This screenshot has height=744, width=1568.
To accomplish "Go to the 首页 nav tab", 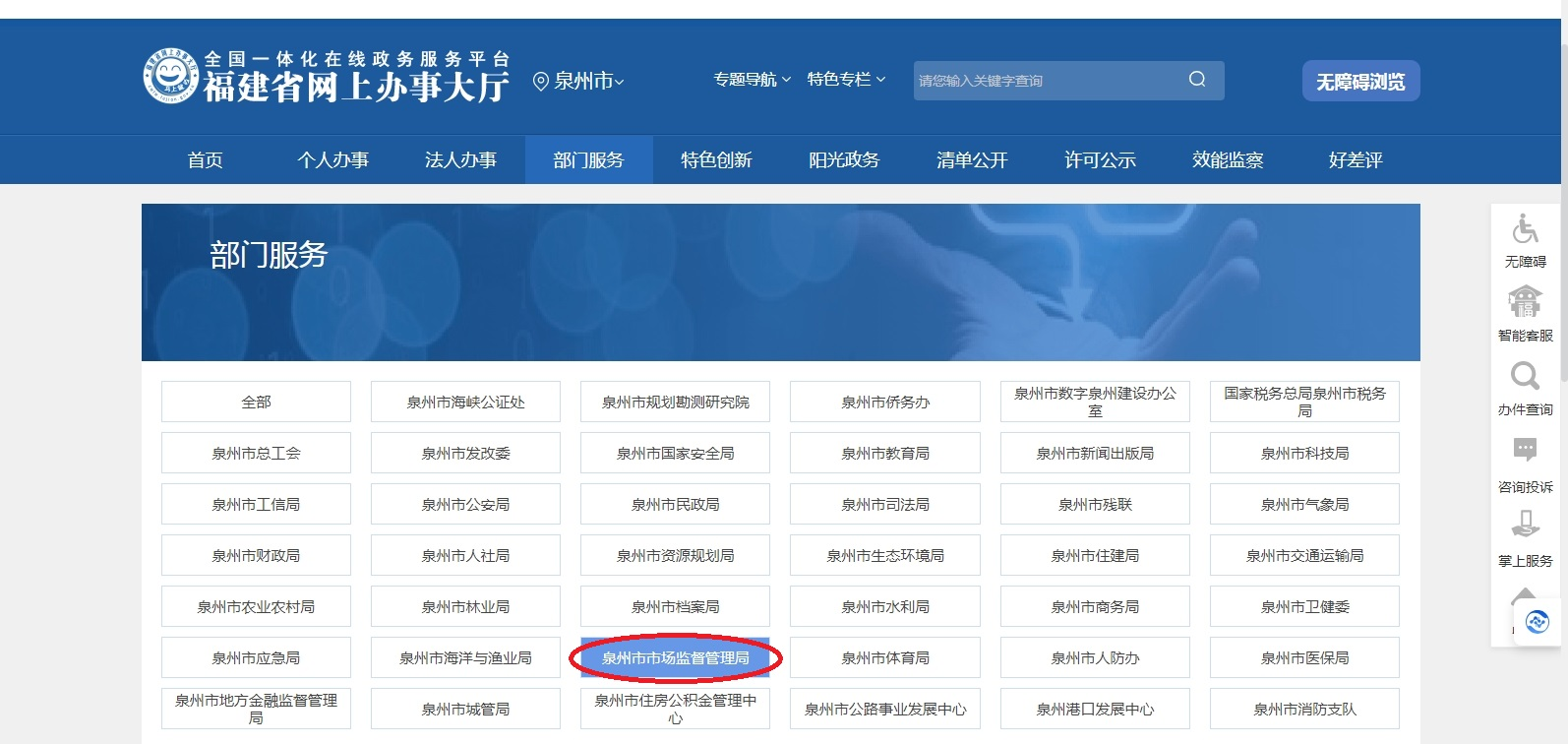I will point(206,159).
